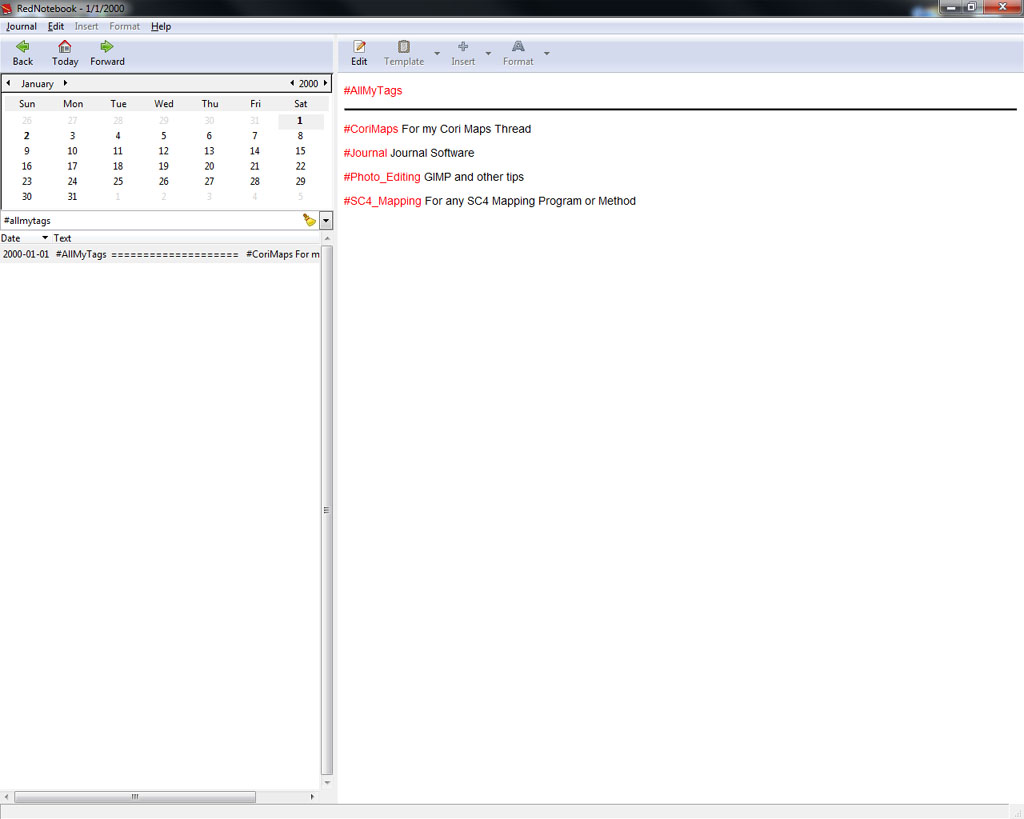The image size is (1024, 819).
Task: Select January 31 in the calendar
Action: tap(72, 197)
